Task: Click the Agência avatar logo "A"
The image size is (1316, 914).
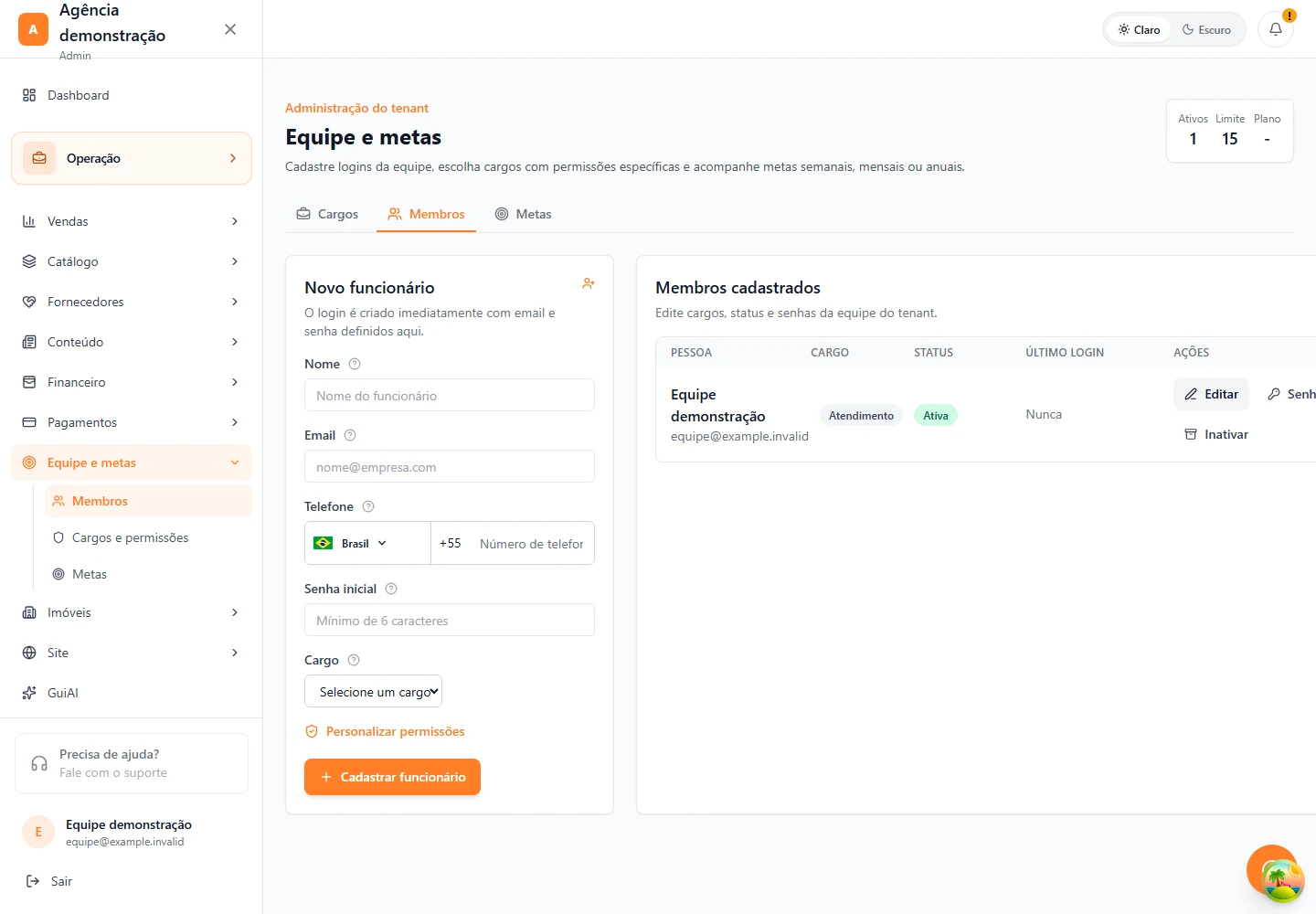Action: (x=33, y=29)
